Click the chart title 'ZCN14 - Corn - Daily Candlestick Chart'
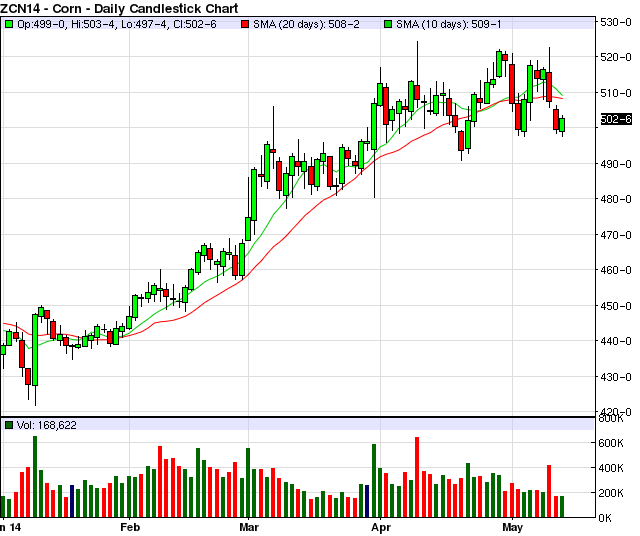 point(119,8)
